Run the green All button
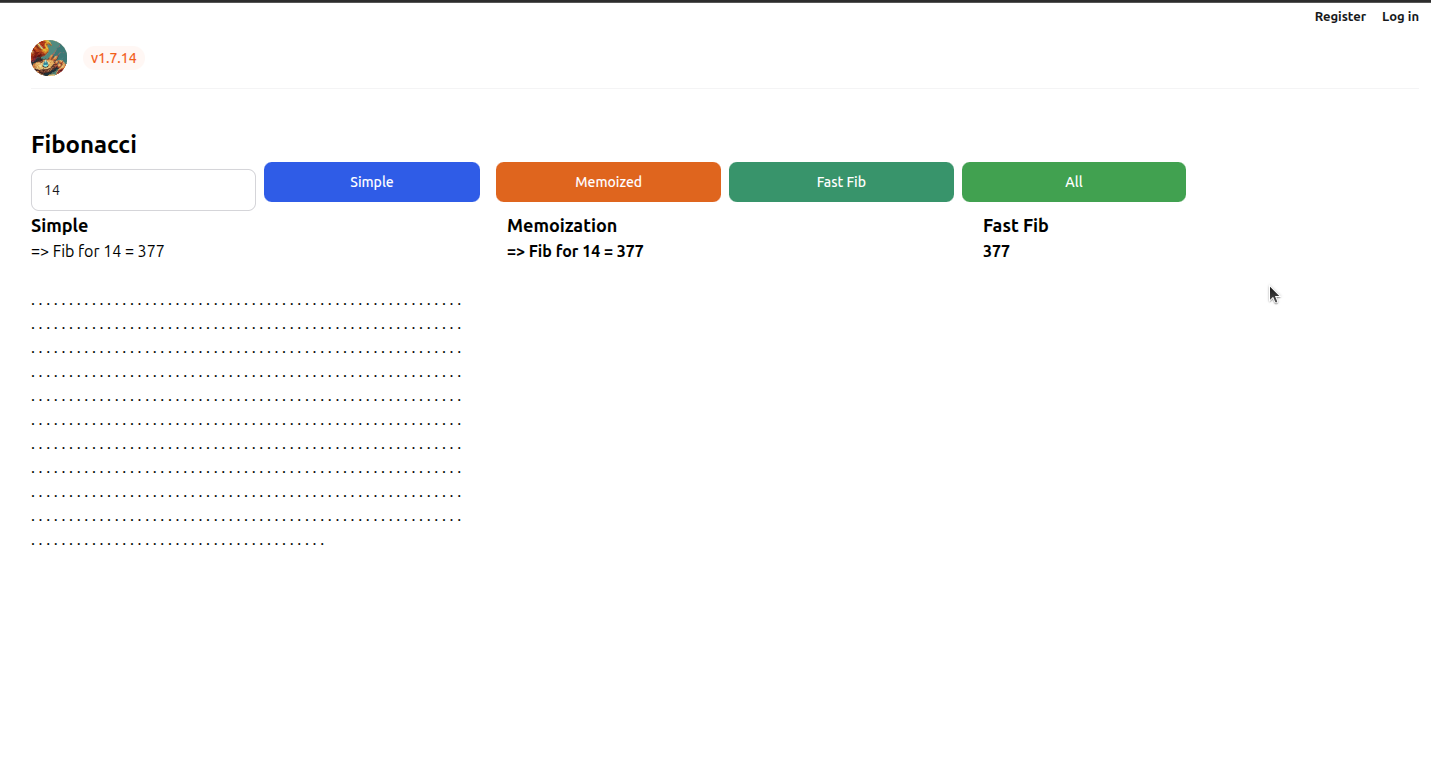Viewport: 1431px width, 768px height. point(1074,182)
